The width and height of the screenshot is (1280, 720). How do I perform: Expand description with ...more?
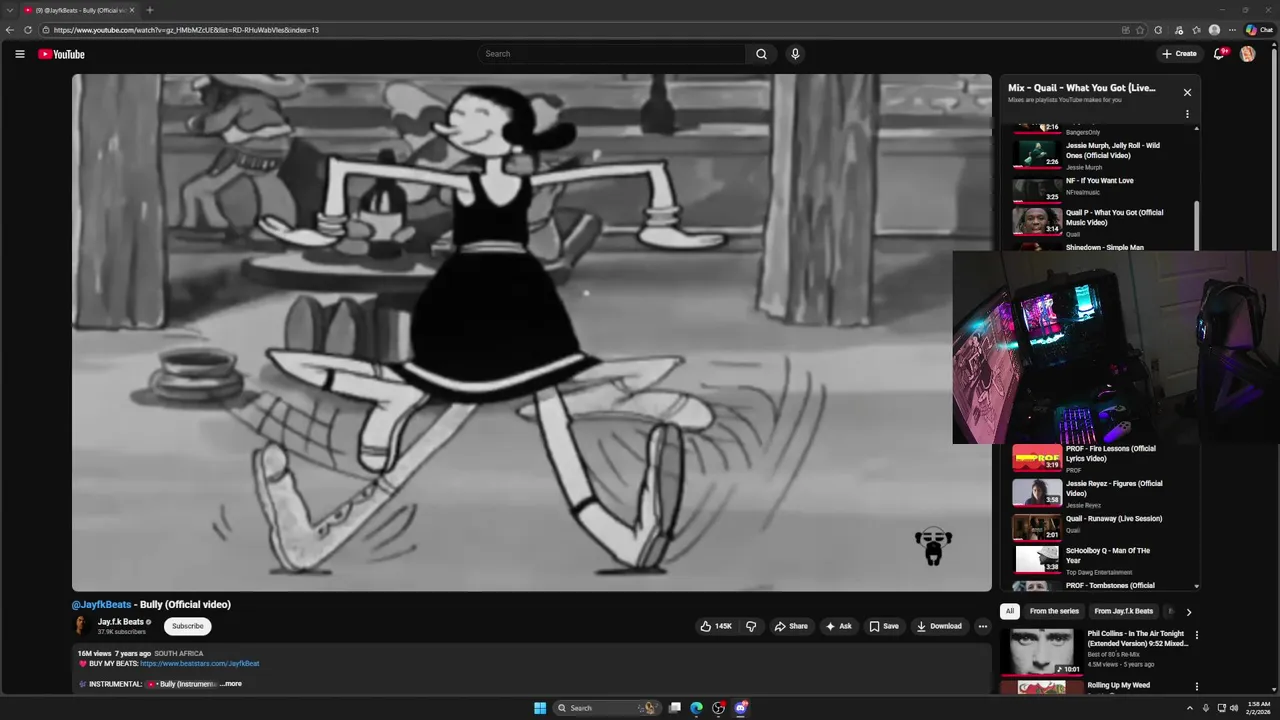tap(231, 684)
